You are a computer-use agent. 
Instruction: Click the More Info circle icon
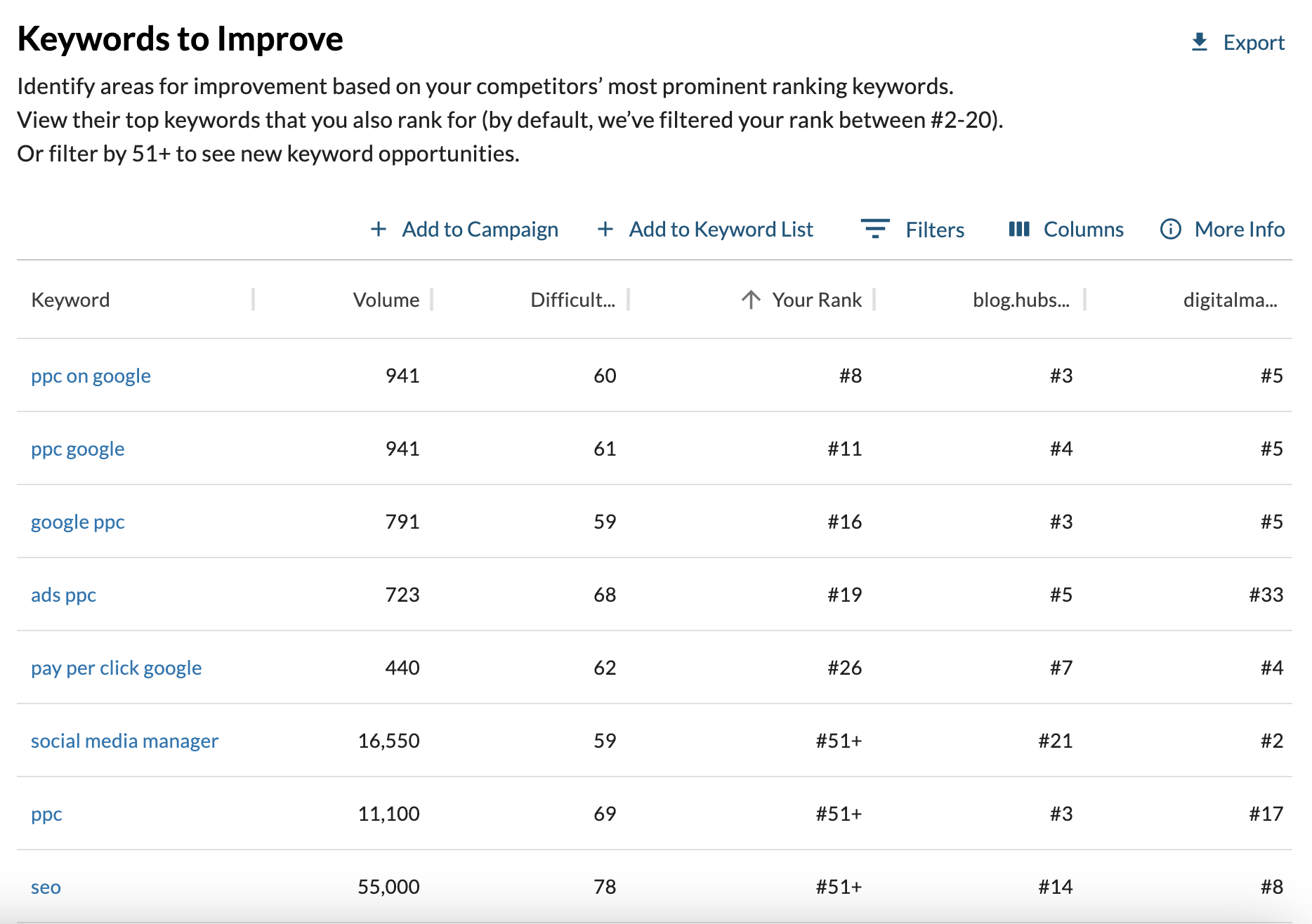[x=1172, y=229]
